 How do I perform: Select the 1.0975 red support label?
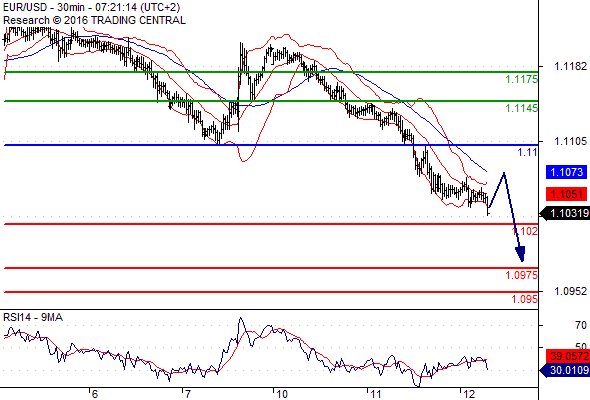point(521,275)
